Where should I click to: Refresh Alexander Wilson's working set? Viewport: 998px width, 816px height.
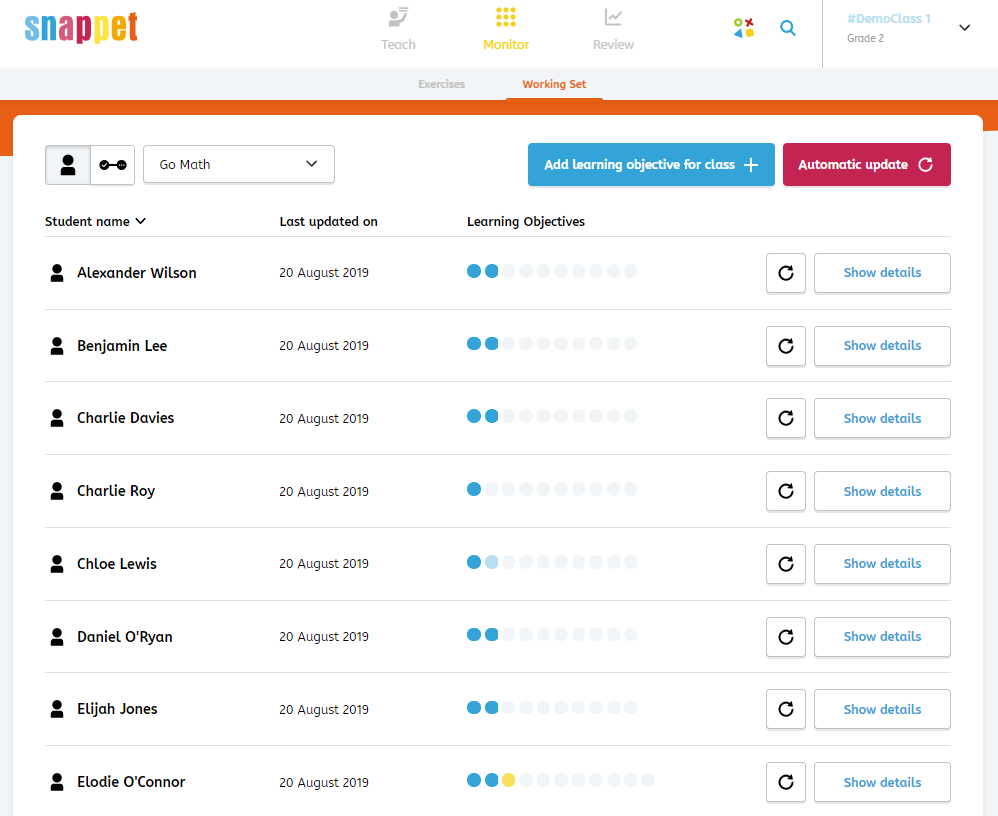[x=785, y=273]
